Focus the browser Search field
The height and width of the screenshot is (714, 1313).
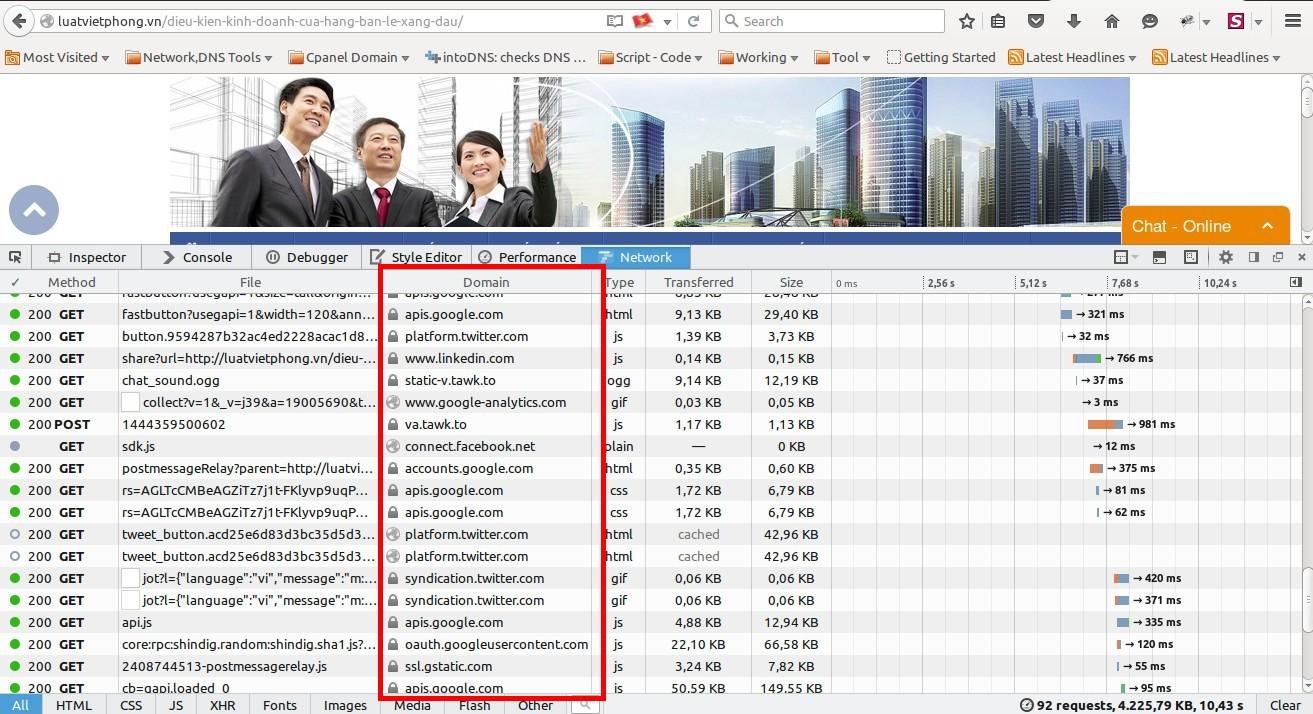coord(831,21)
